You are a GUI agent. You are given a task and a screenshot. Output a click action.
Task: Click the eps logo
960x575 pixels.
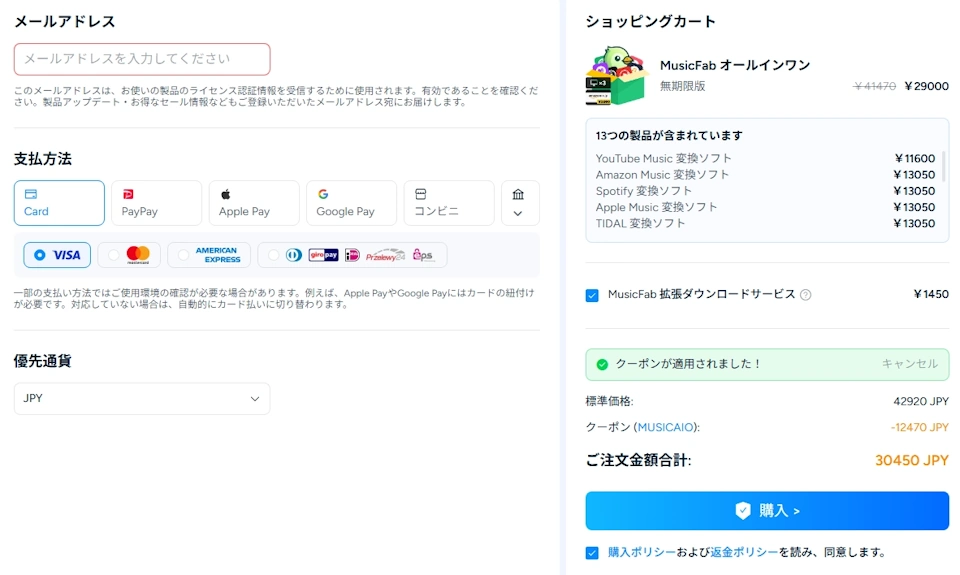pyautogui.click(x=423, y=255)
